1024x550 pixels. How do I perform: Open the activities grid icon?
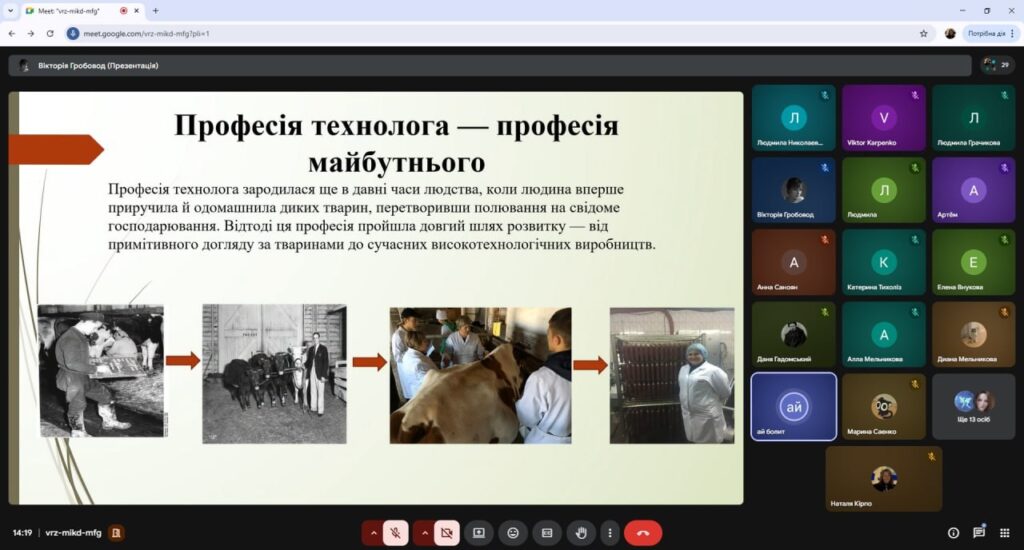(x=1003, y=533)
